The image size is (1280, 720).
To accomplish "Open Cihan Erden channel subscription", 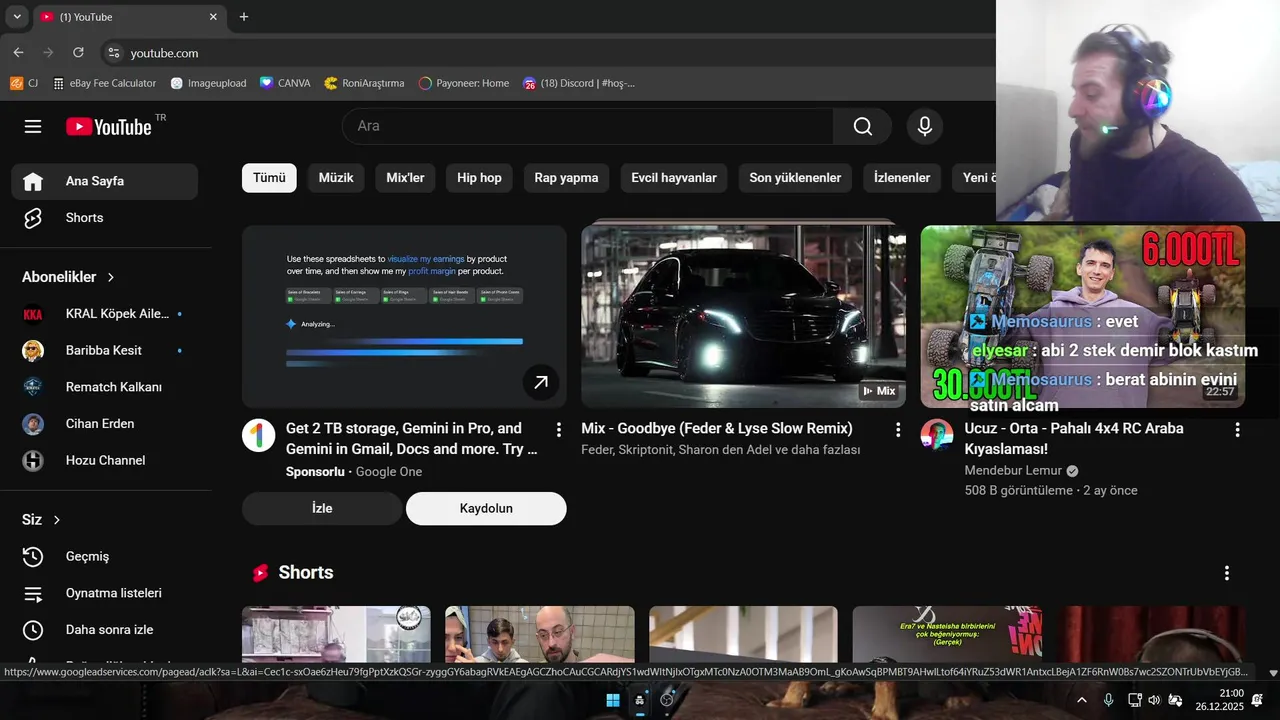I will (104, 424).
